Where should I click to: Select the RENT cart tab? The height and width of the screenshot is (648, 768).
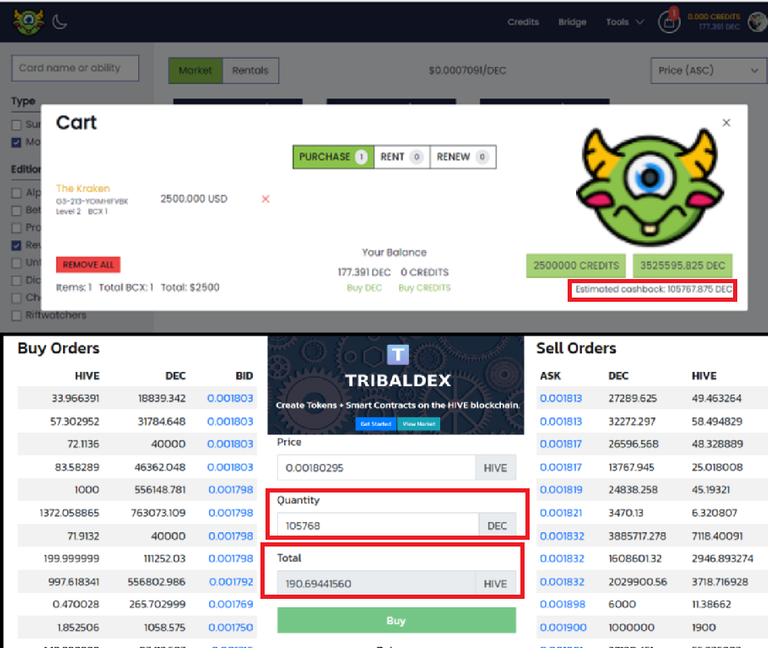click(402, 157)
